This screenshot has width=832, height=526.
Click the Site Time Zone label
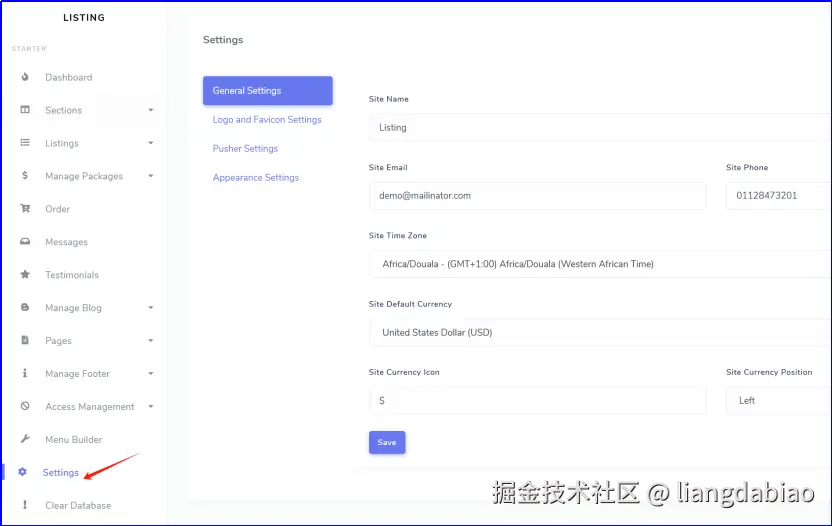(x=397, y=235)
